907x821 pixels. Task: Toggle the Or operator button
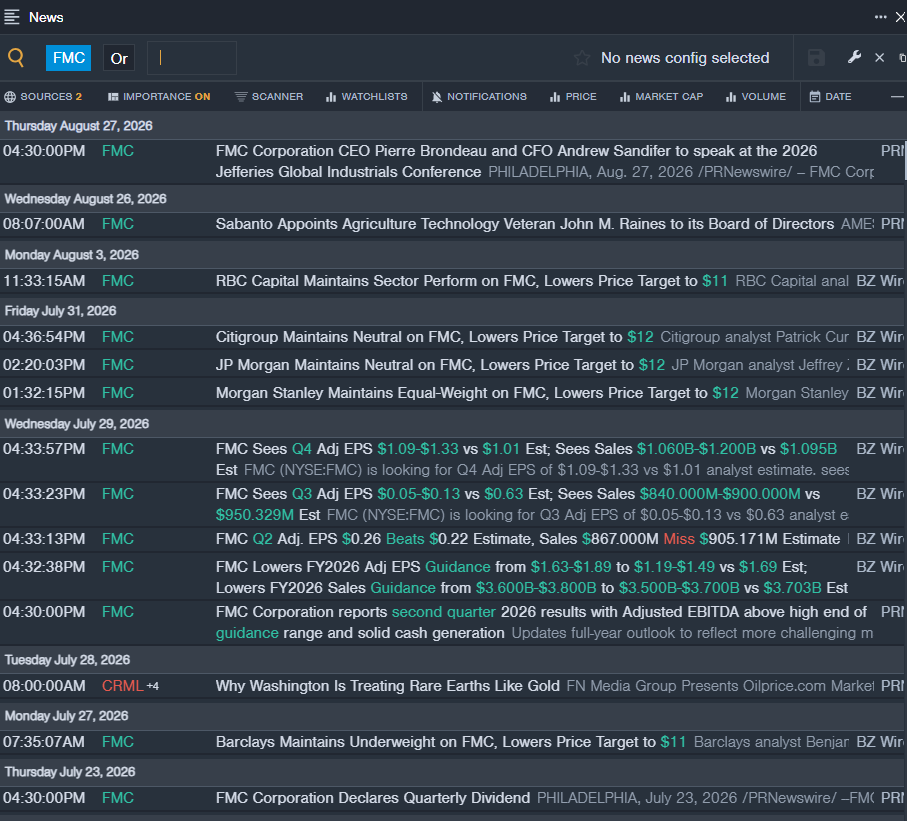coord(119,58)
